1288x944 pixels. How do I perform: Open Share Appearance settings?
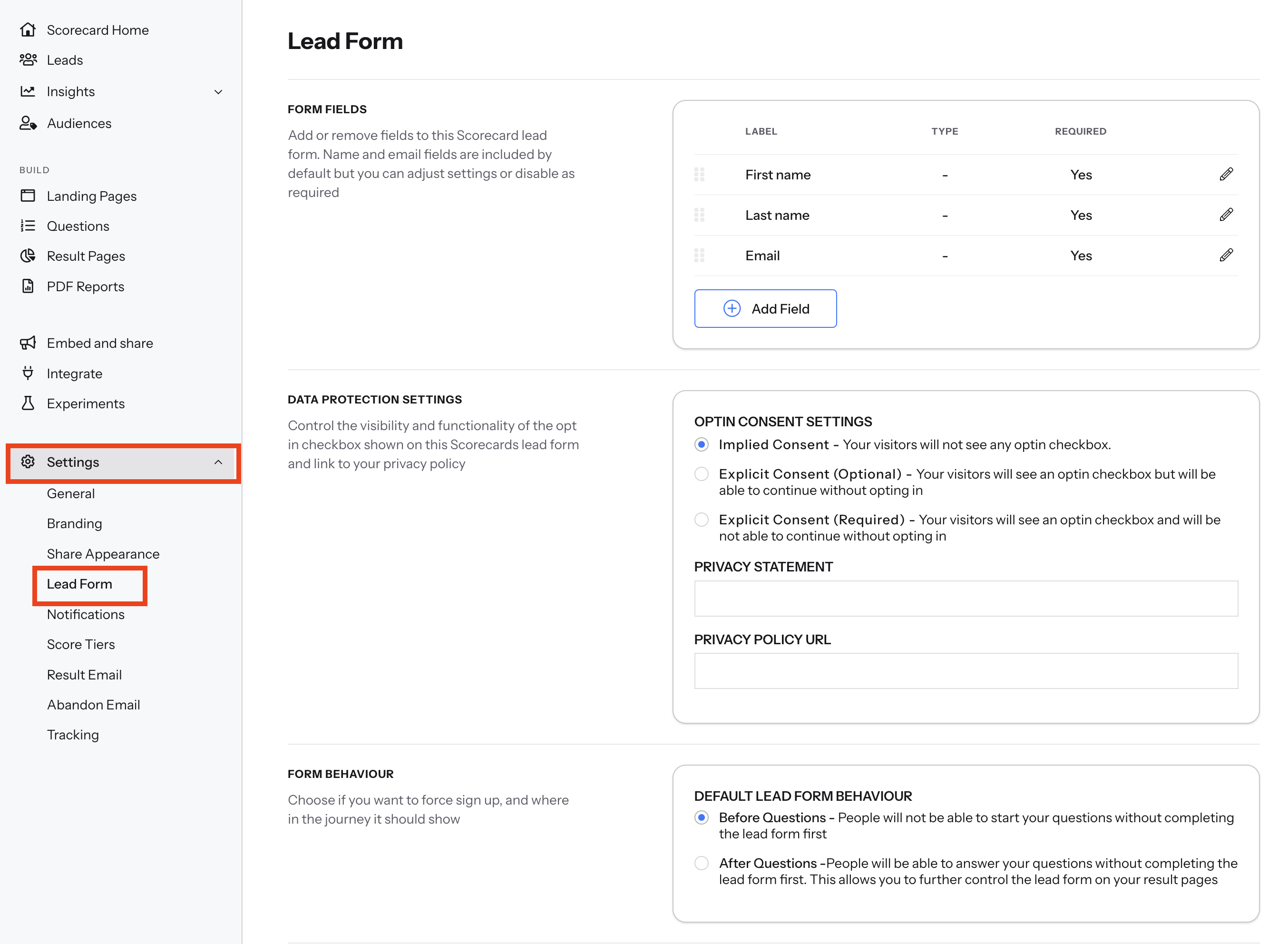click(103, 554)
